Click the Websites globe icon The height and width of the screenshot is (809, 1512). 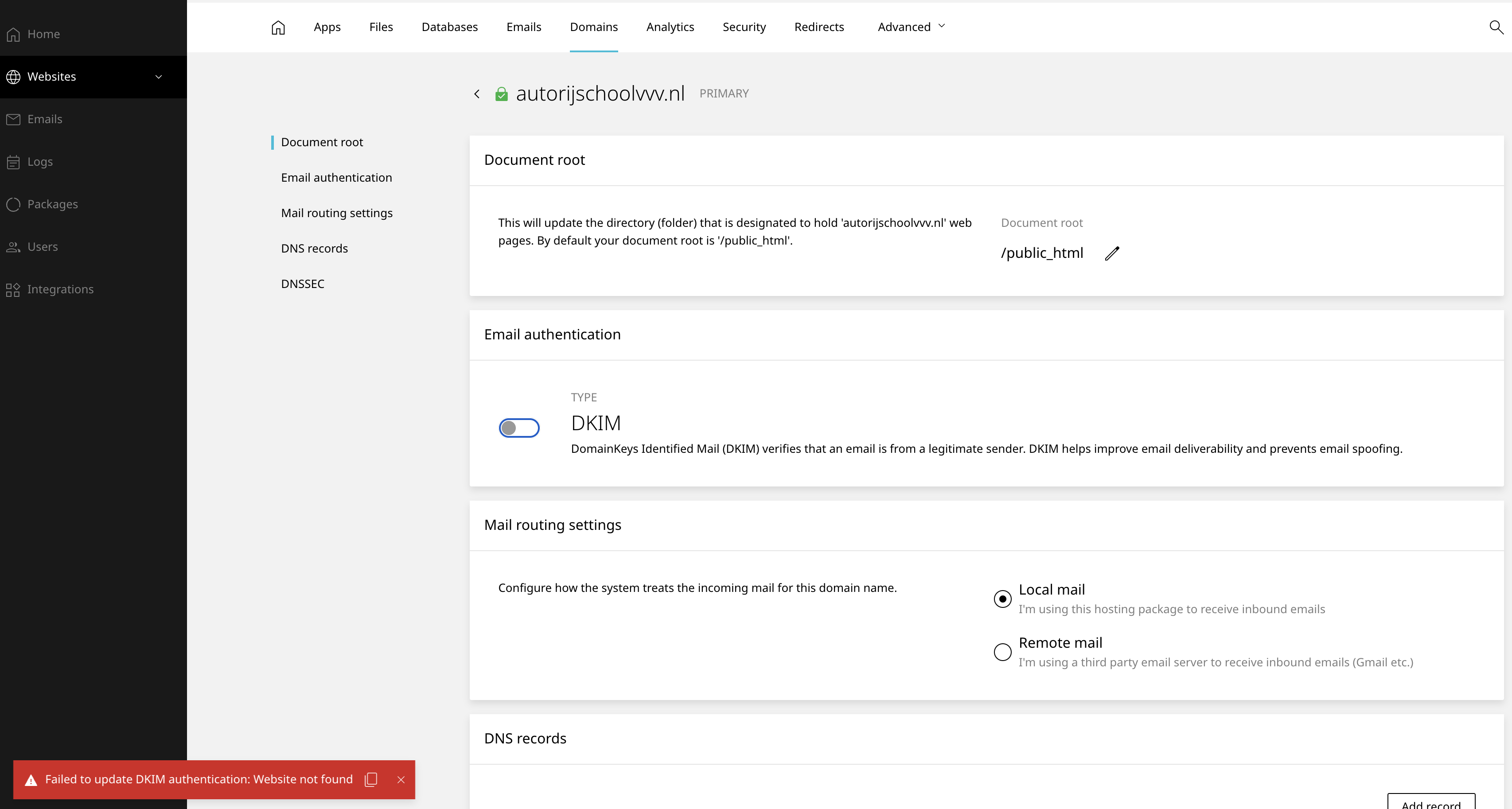click(x=13, y=77)
